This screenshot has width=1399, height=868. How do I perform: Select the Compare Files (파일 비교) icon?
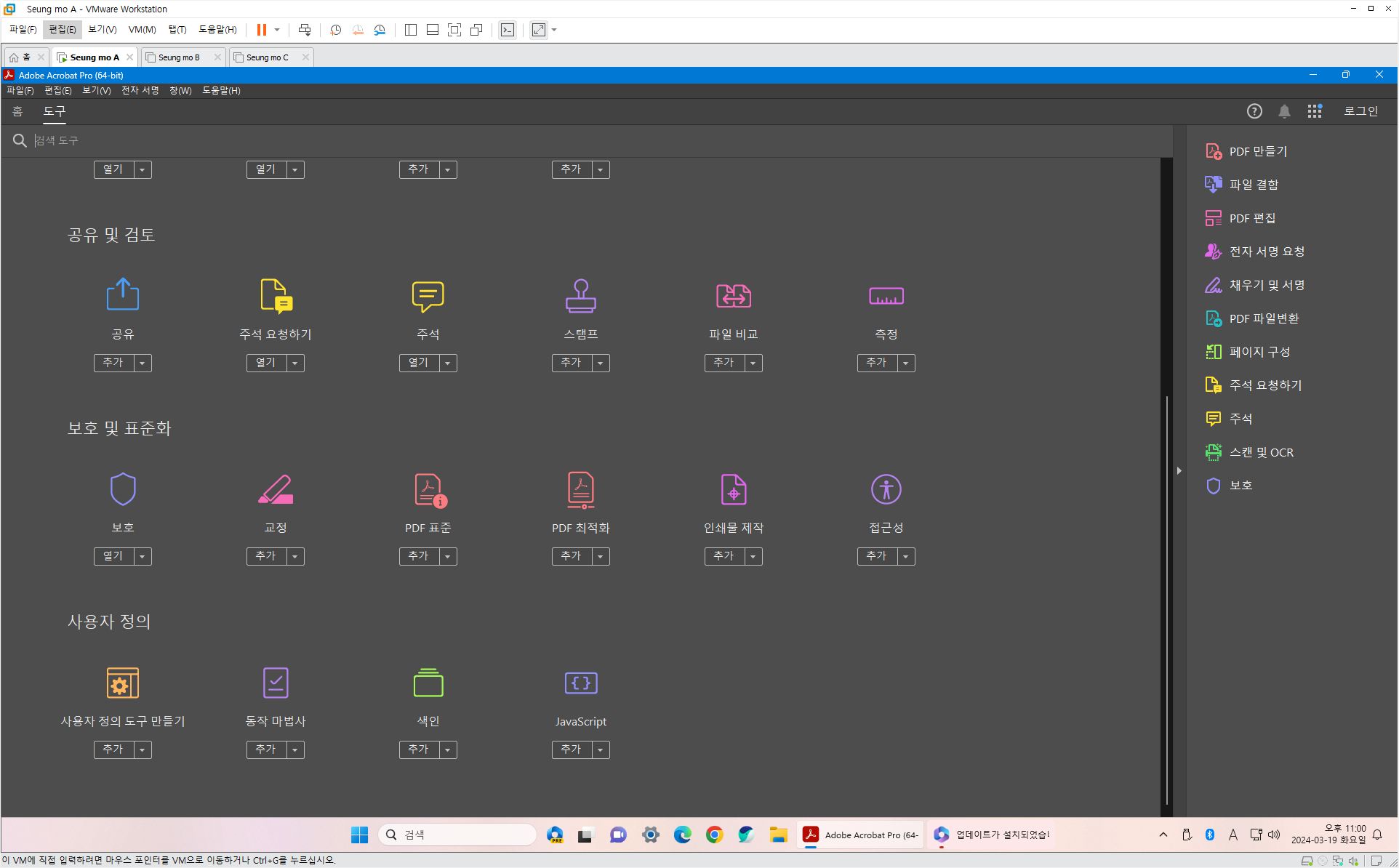[733, 296]
